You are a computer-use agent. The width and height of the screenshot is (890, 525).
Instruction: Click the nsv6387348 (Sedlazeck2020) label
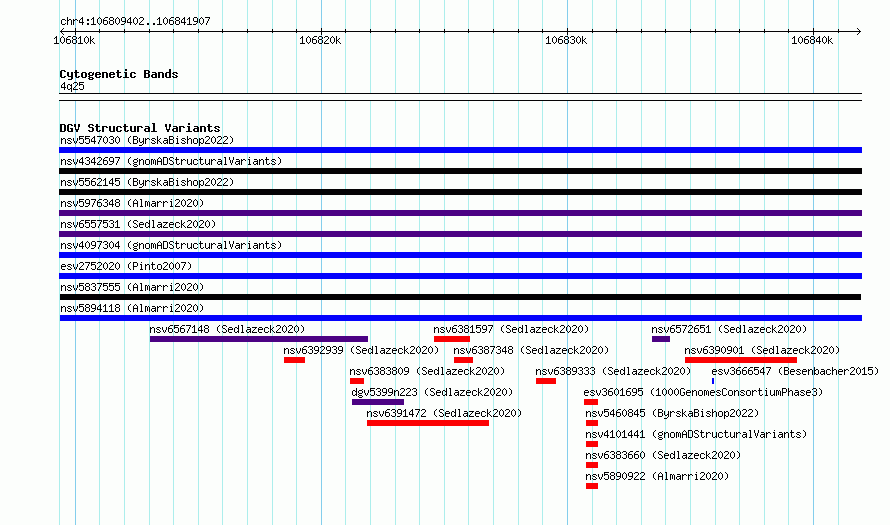(531, 350)
